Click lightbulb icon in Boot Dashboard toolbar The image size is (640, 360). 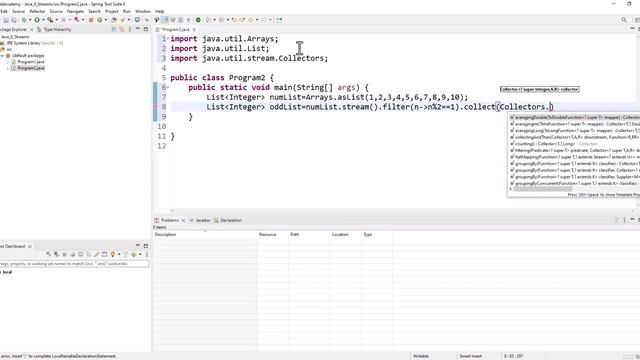tap(113, 254)
